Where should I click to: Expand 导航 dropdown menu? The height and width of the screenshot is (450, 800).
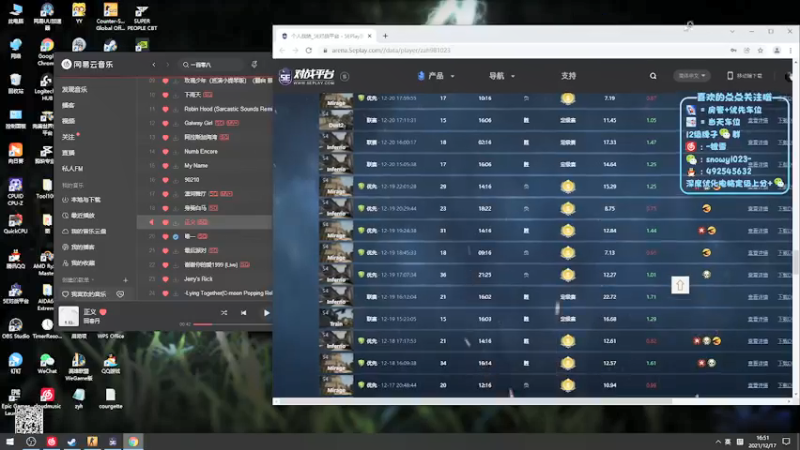click(x=502, y=76)
